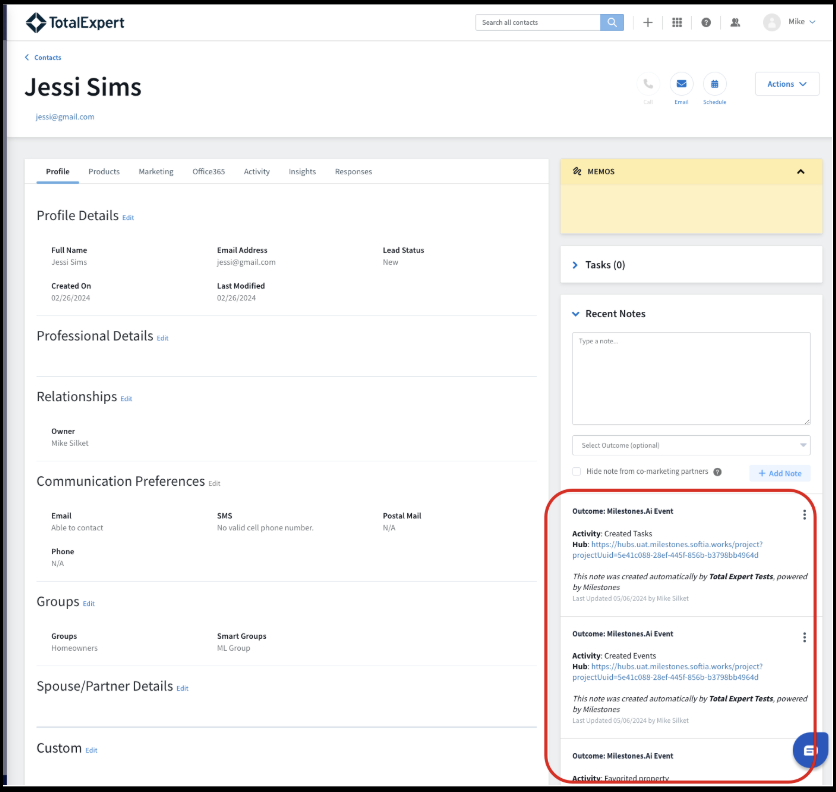Click the Email Address value jessi@gmail.com
Screen dimensions: 836x792
pyautogui.click(x=246, y=262)
